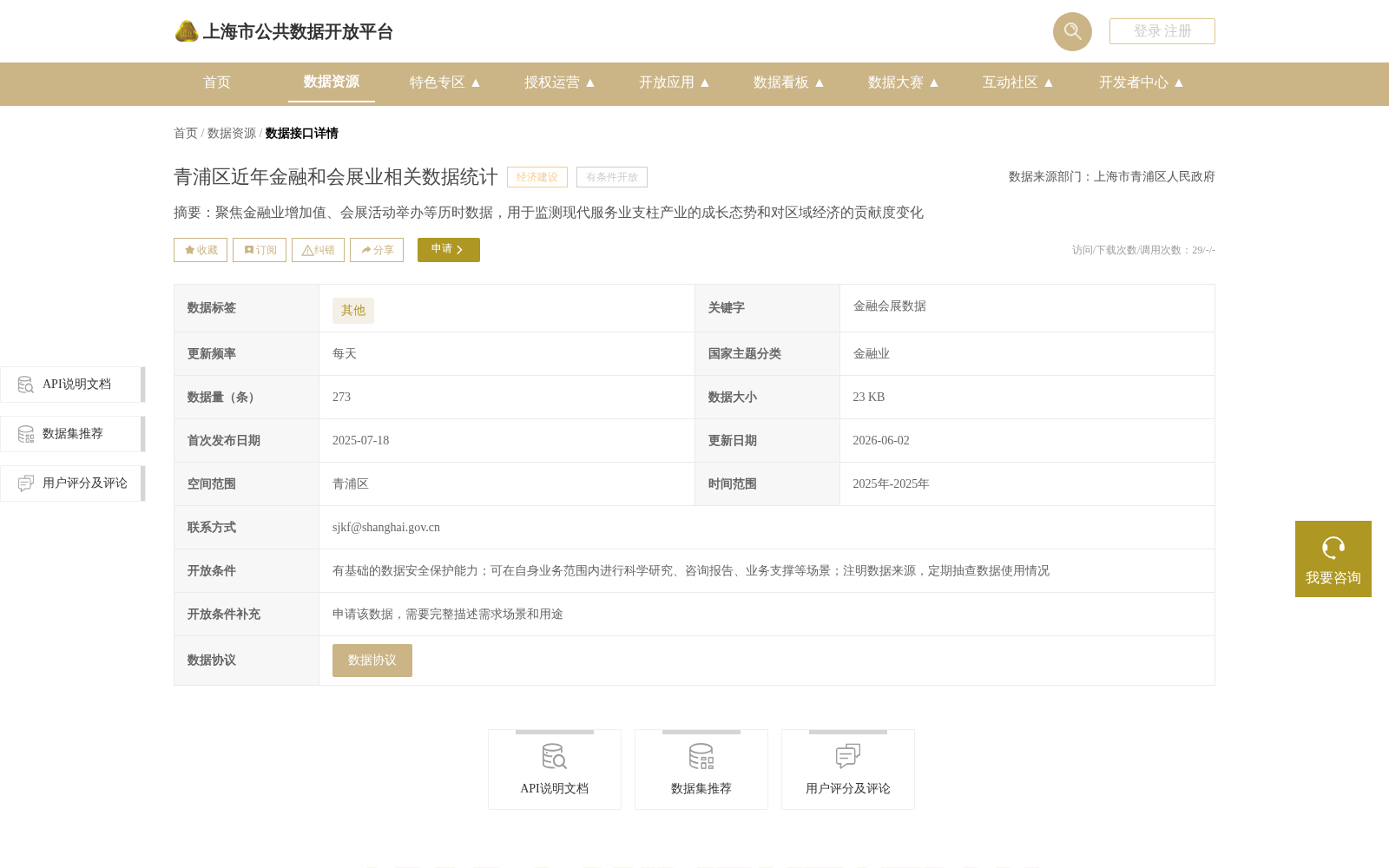The width and height of the screenshot is (1389, 868).
Task: Open API说明文档 in left sidebar
Action: point(73,385)
